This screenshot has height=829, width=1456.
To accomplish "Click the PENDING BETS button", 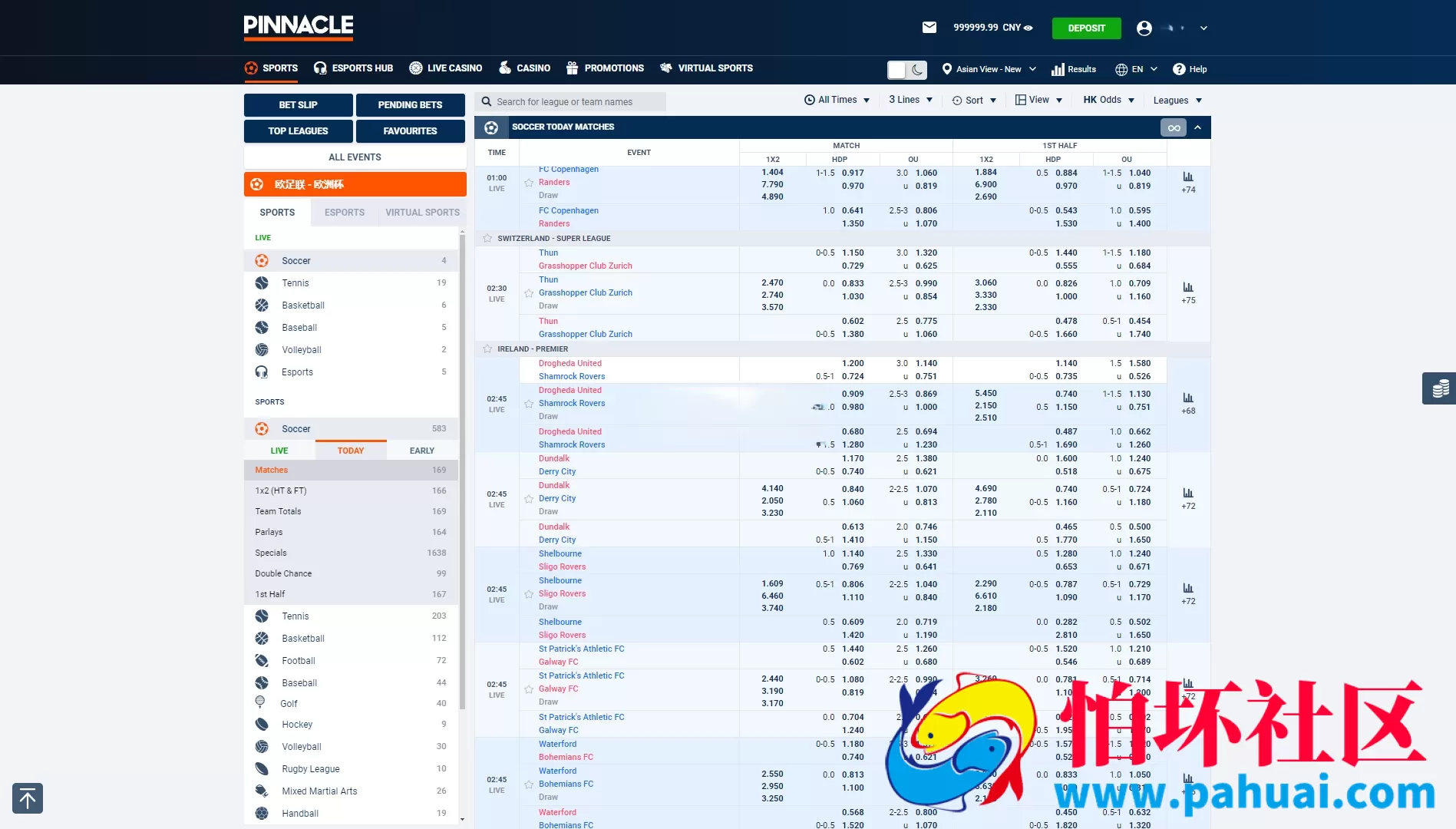I will [411, 105].
